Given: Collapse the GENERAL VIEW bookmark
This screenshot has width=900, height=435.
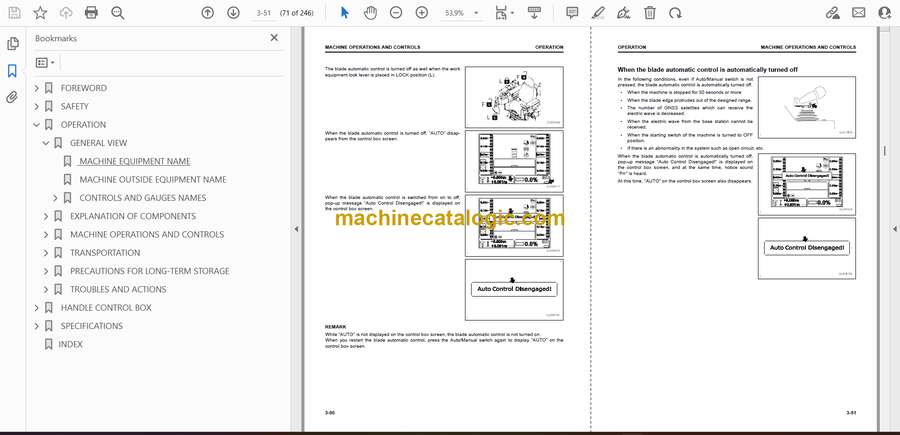Looking at the screenshot, I should pos(46,143).
